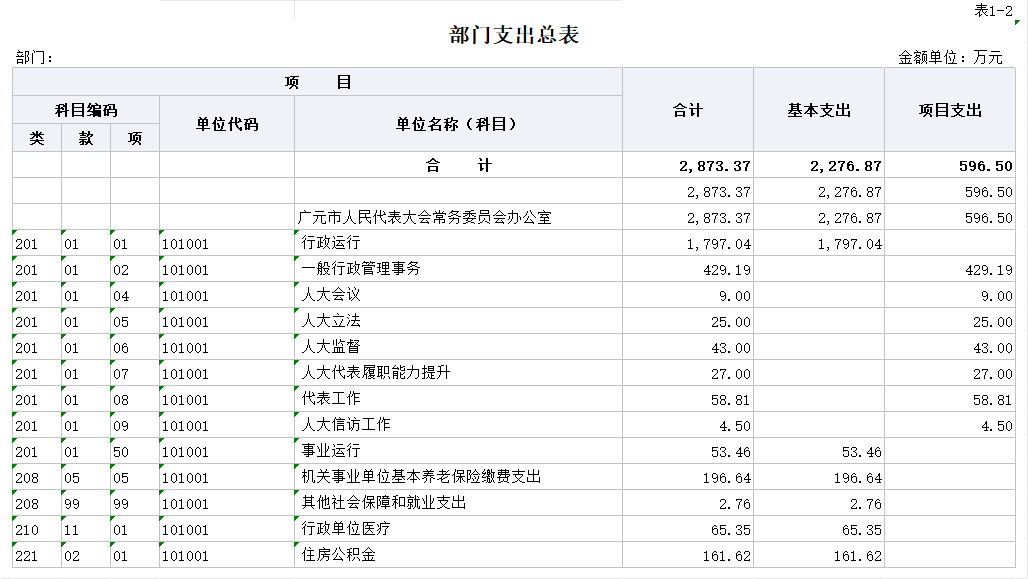1028x579 pixels.
Task: Click the 广元市人民代表大会常务委员会办公室 cell
Action: click(425, 217)
